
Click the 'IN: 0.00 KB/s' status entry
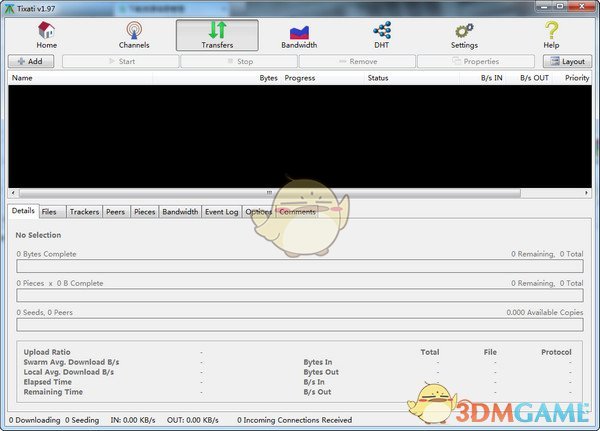click(133, 420)
